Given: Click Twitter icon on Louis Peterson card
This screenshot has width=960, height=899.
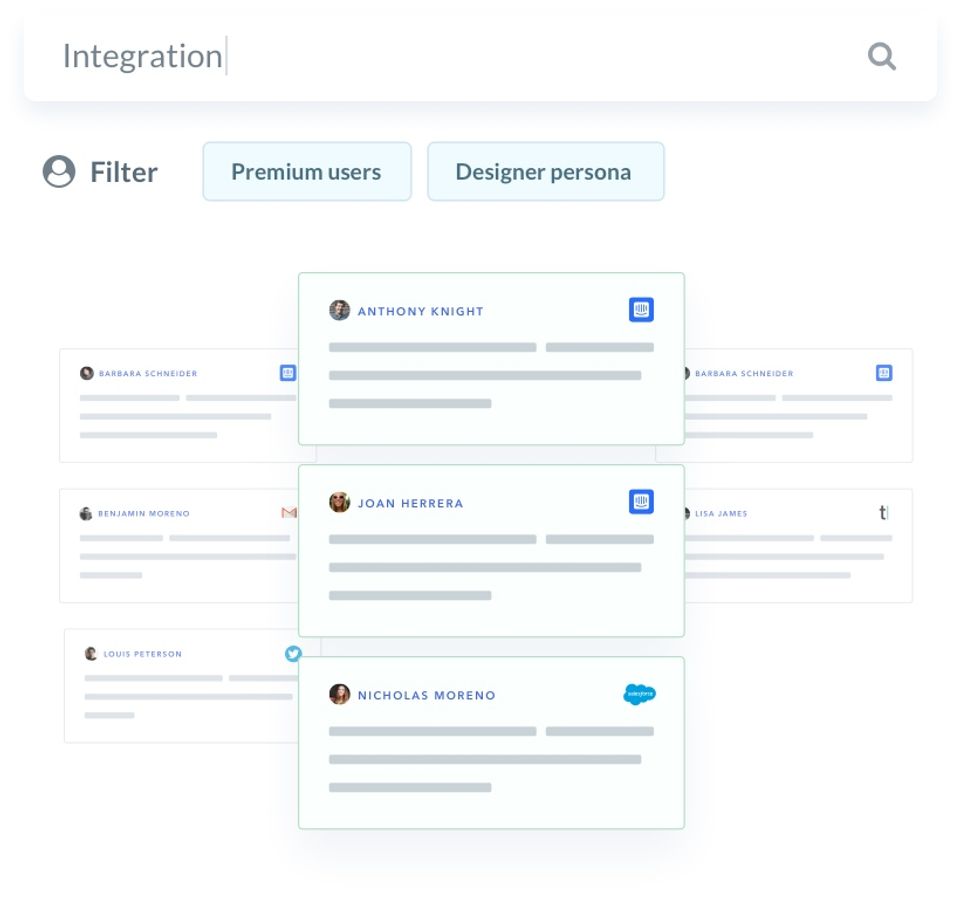Looking at the screenshot, I should pyautogui.click(x=293, y=653).
